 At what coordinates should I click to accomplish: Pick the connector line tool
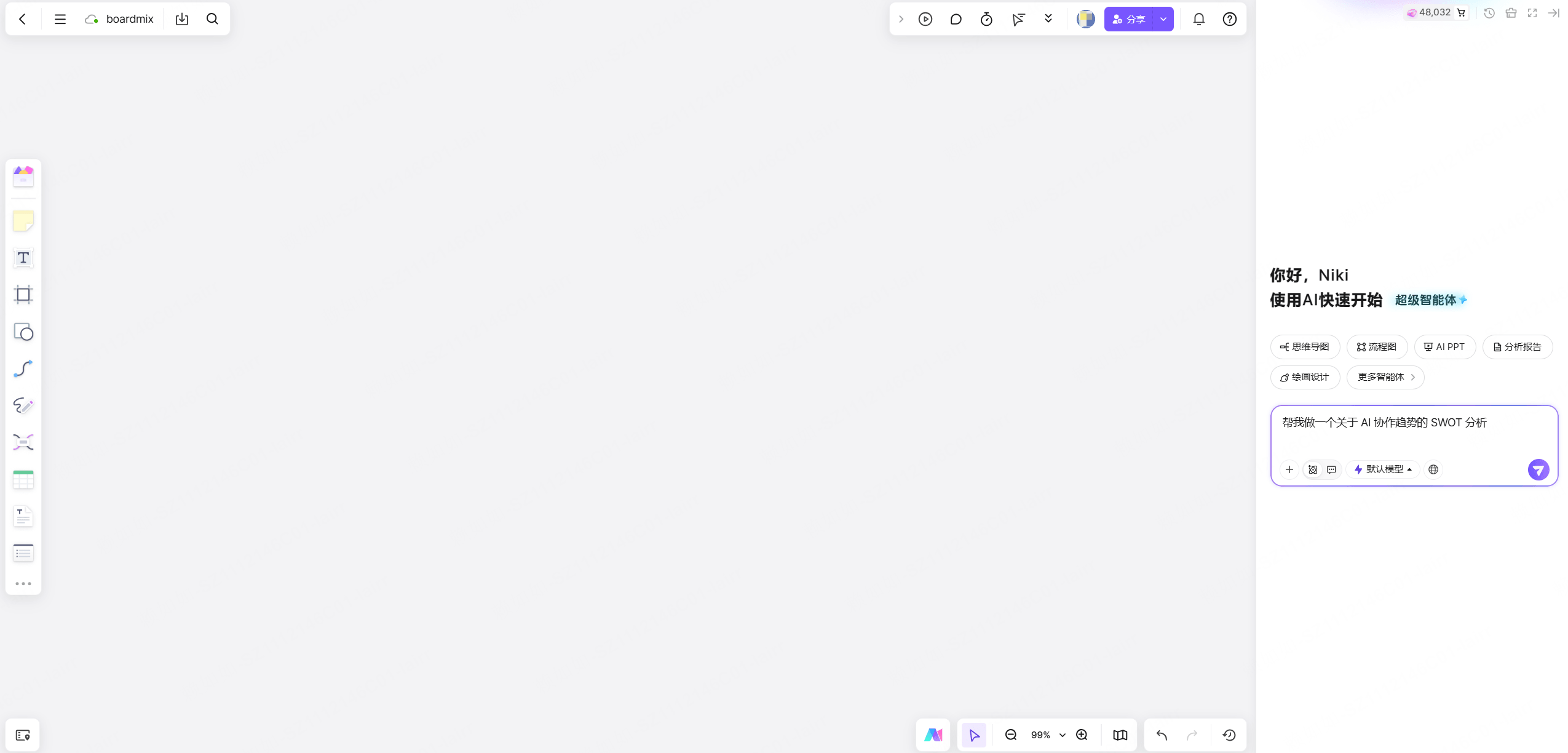coord(23,369)
